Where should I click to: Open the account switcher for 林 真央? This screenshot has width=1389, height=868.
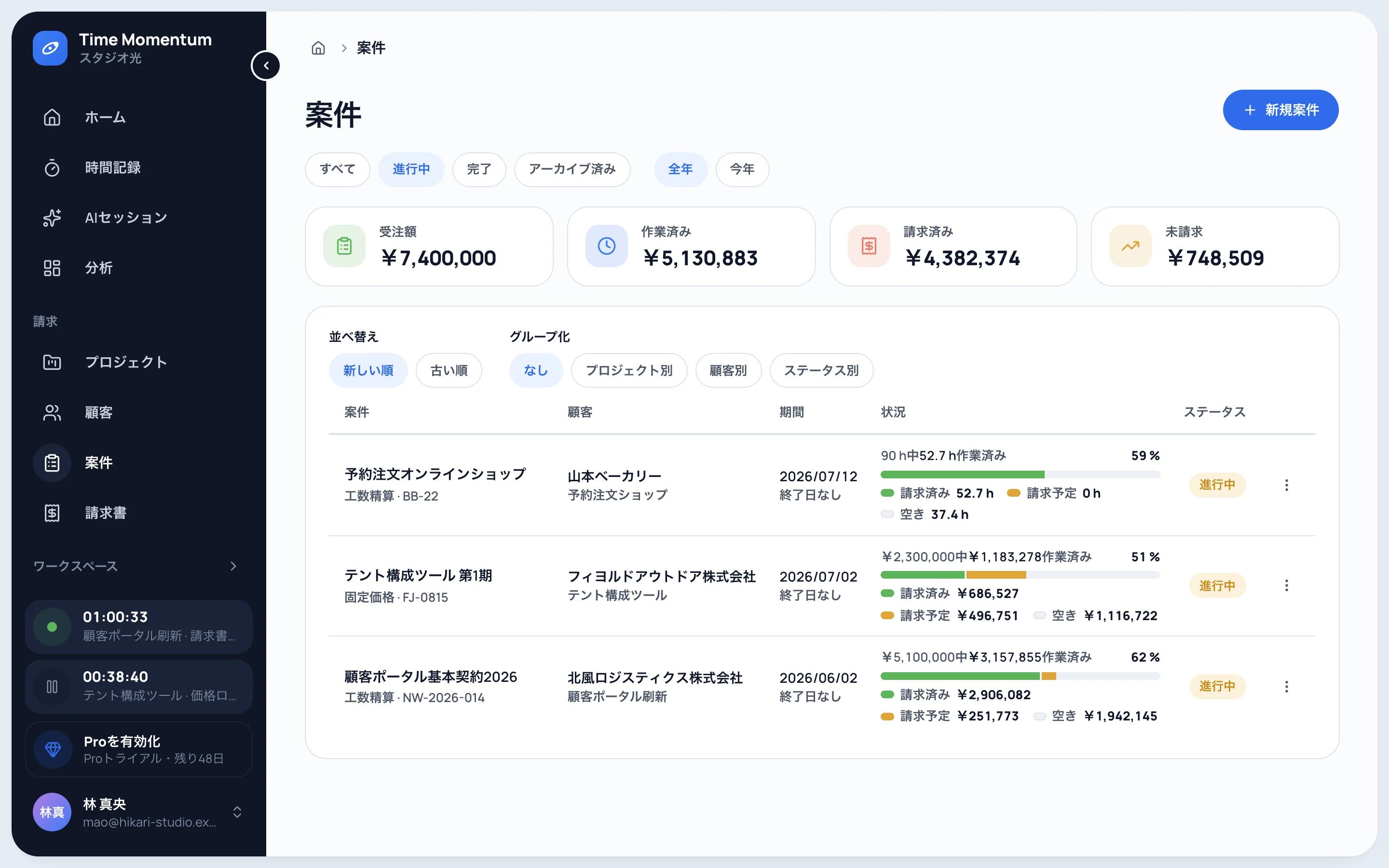pos(237,812)
